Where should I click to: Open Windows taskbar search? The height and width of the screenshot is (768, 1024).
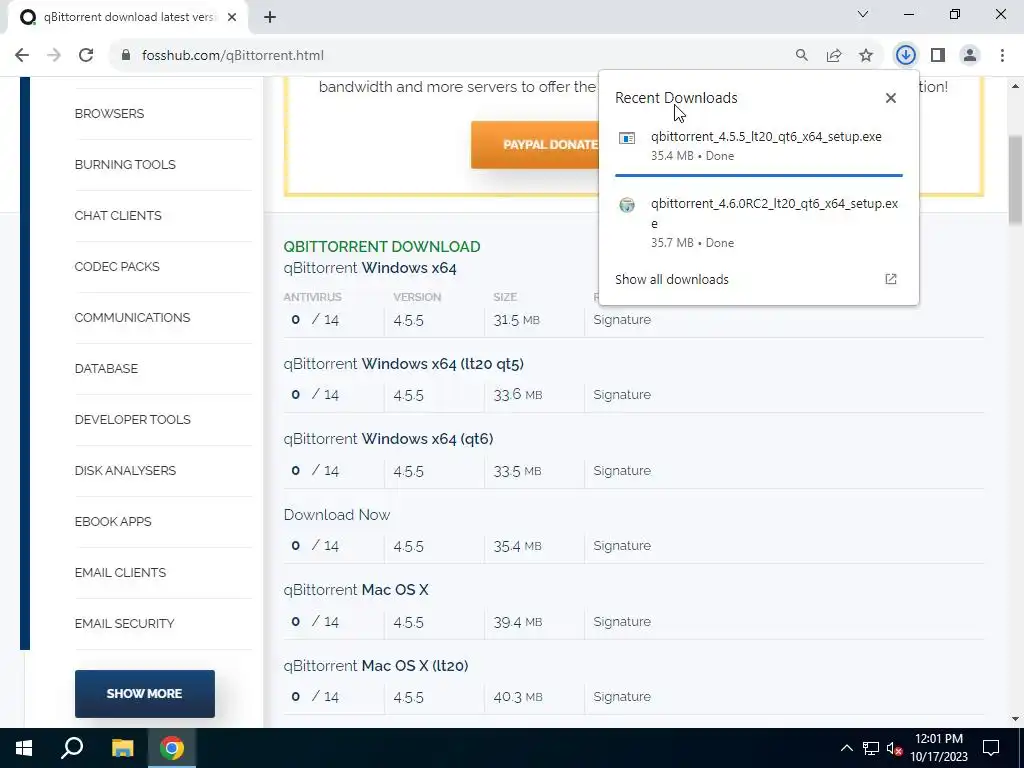tap(72, 748)
